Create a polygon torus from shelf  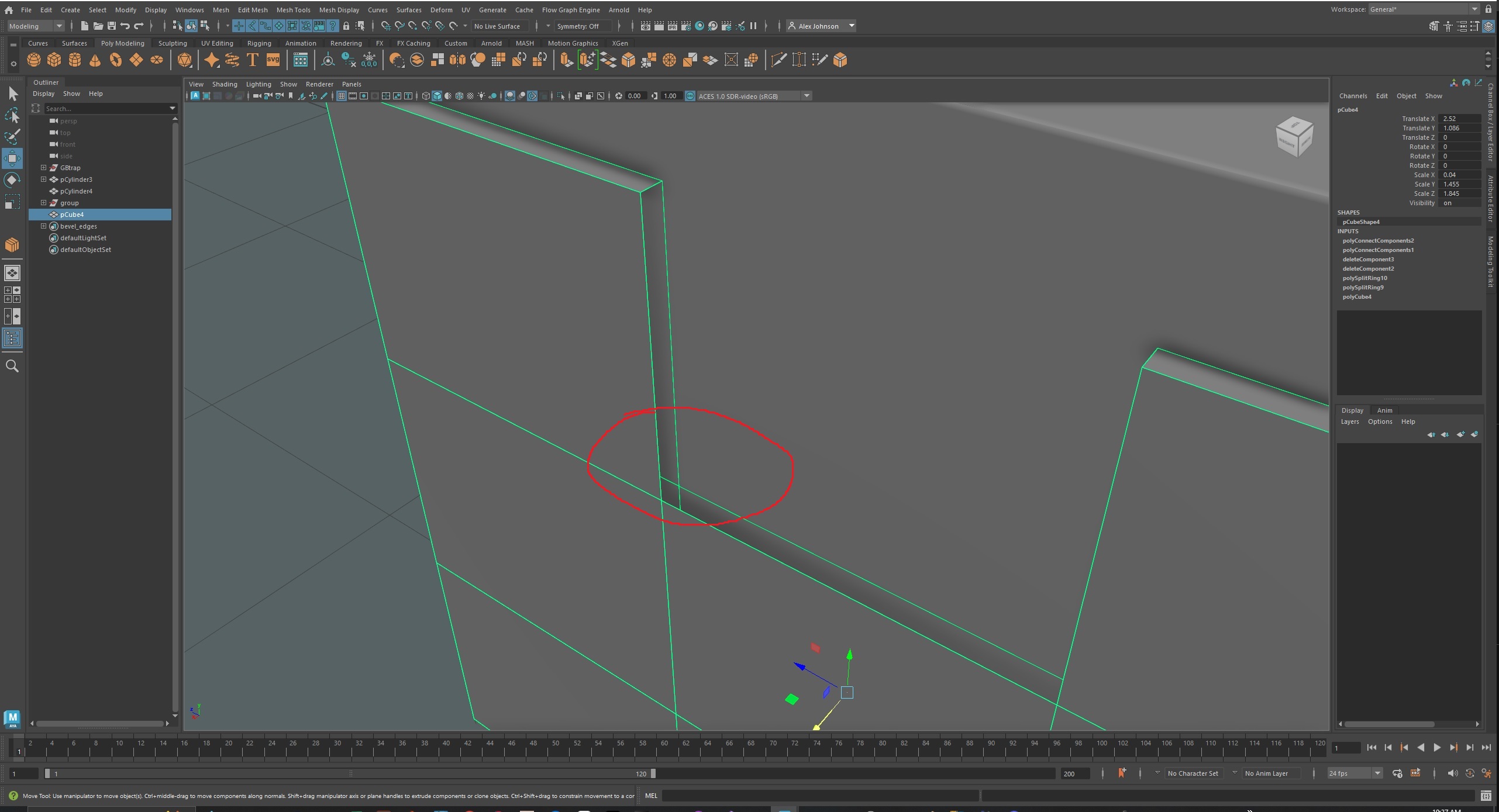116,60
